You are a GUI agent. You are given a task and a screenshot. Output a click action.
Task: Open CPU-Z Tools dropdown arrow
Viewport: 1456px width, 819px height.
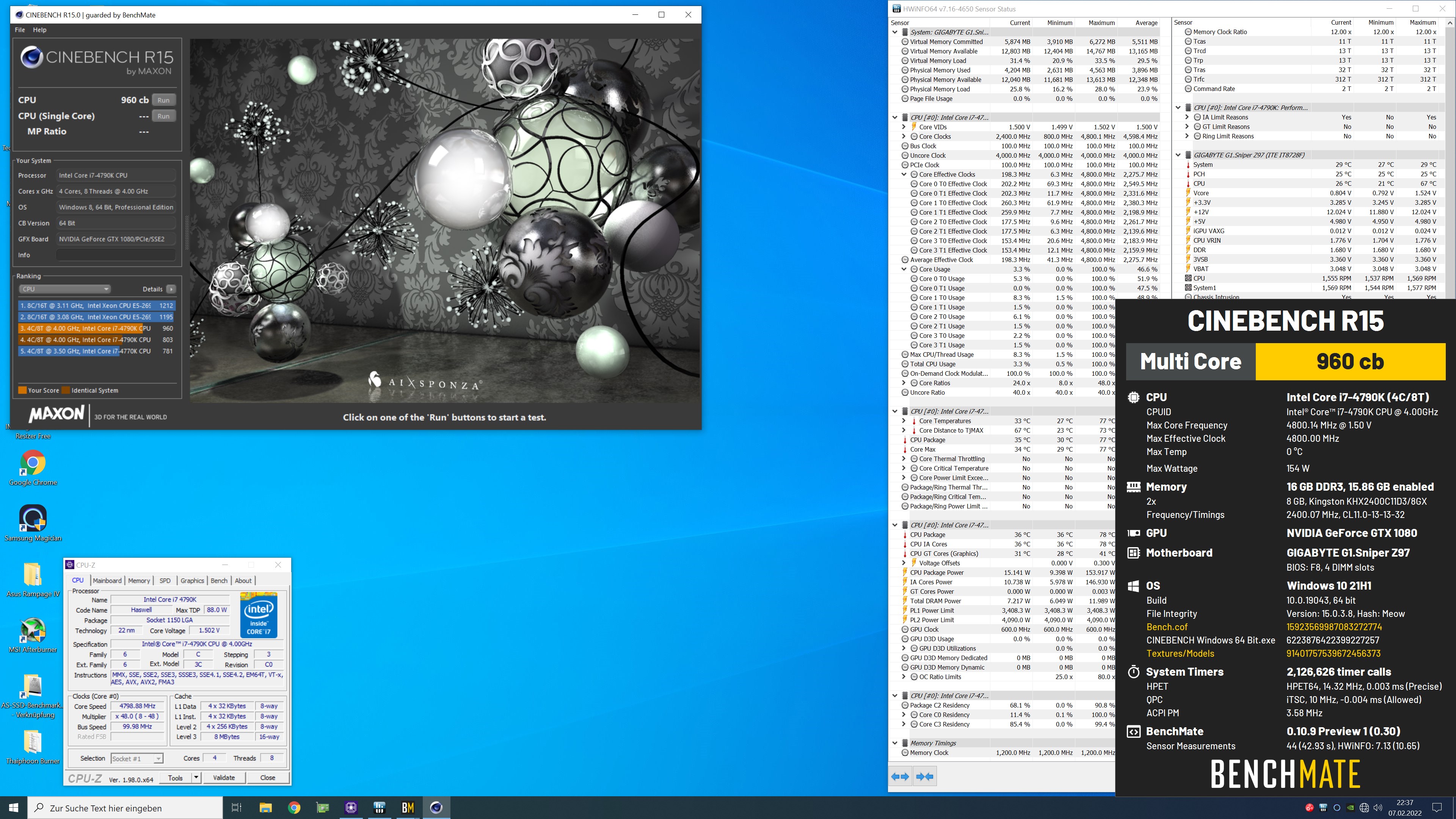(x=196, y=778)
